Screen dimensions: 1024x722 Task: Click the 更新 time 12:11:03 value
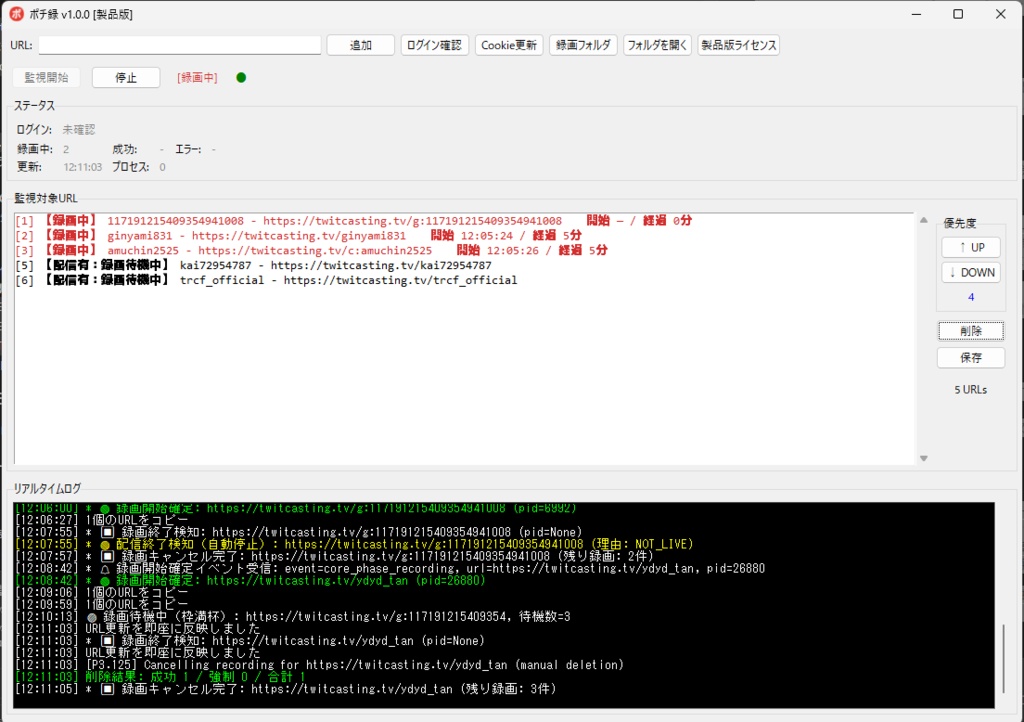[82, 167]
